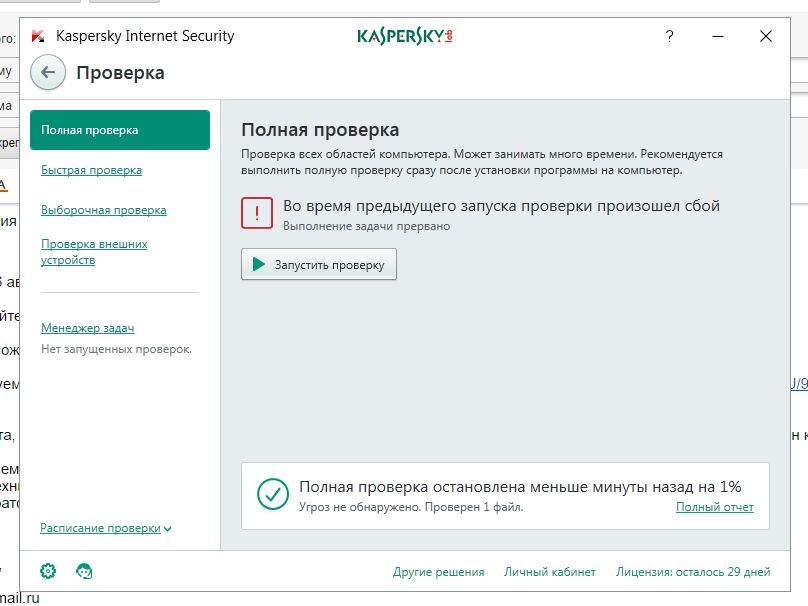Click the Kaspersky Internet Security title text
808x606 pixels.
(145, 36)
